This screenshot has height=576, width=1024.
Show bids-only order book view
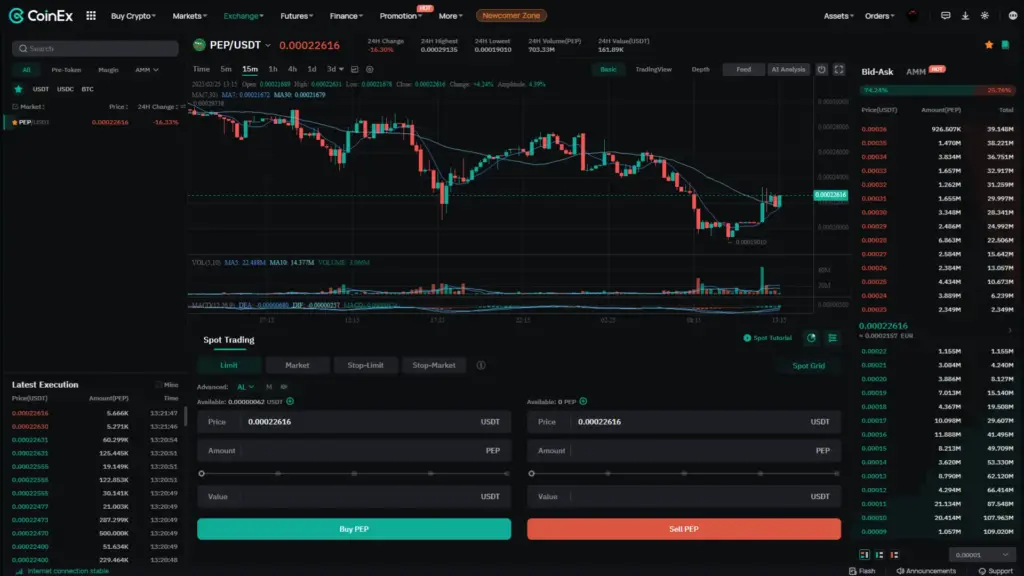[x=880, y=554]
